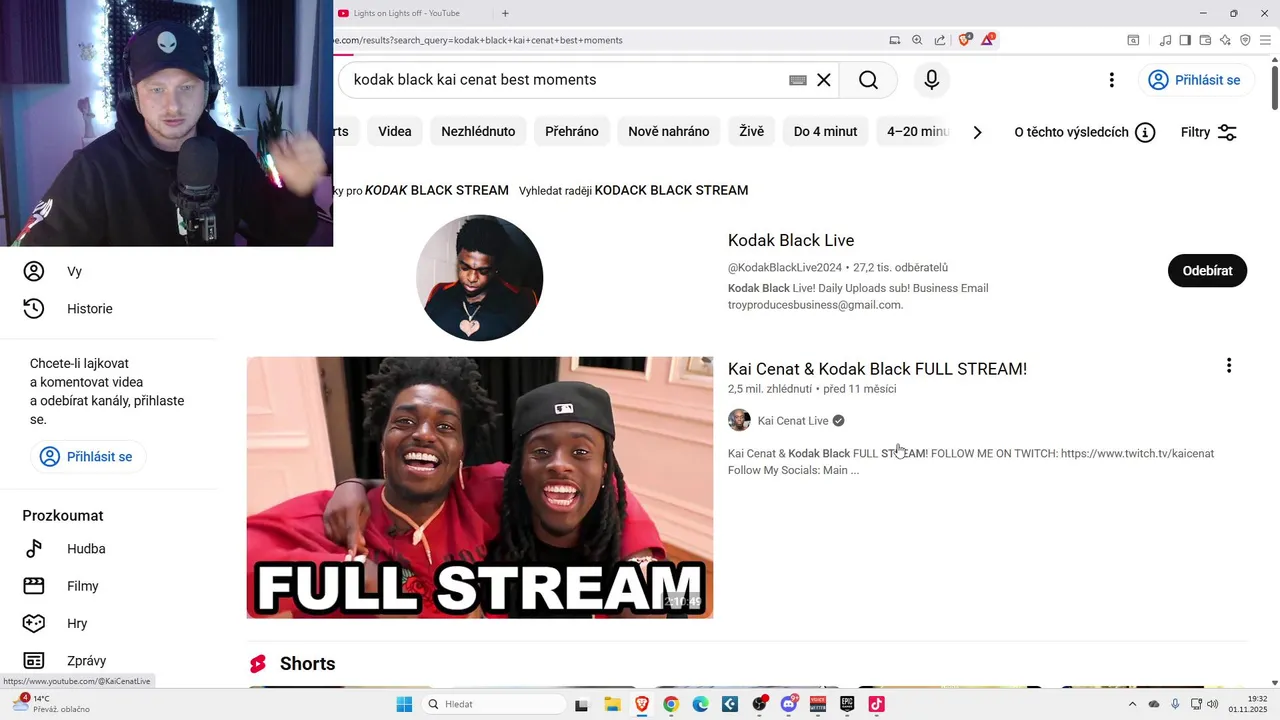Viewport: 1280px width, 720px height.
Task: Open the on-screen keyboard icon in search box
Action: pos(798,80)
